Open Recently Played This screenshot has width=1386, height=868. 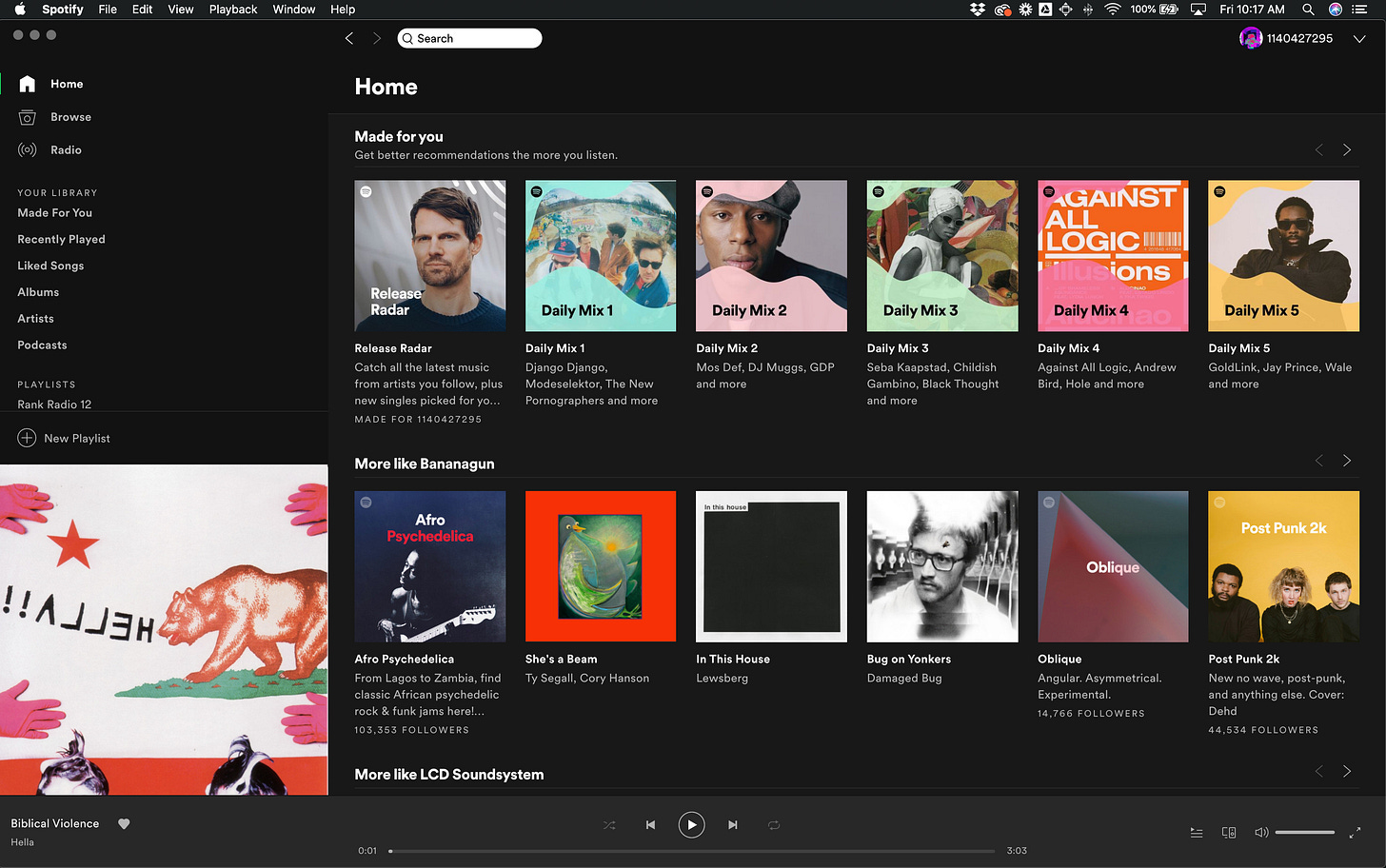[x=61, y=240]
